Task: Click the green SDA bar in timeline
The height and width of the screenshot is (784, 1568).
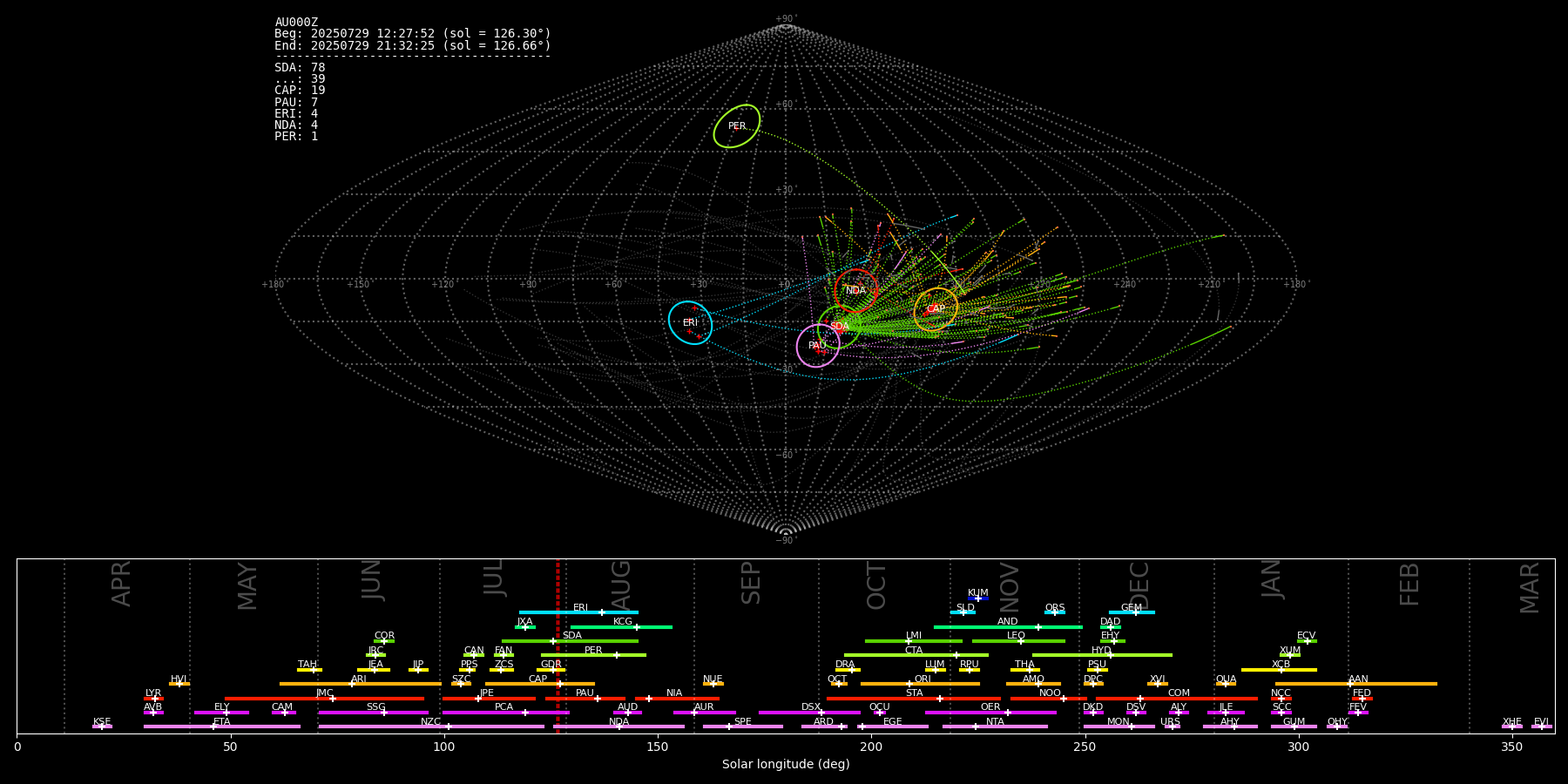Action: [570, 641]
